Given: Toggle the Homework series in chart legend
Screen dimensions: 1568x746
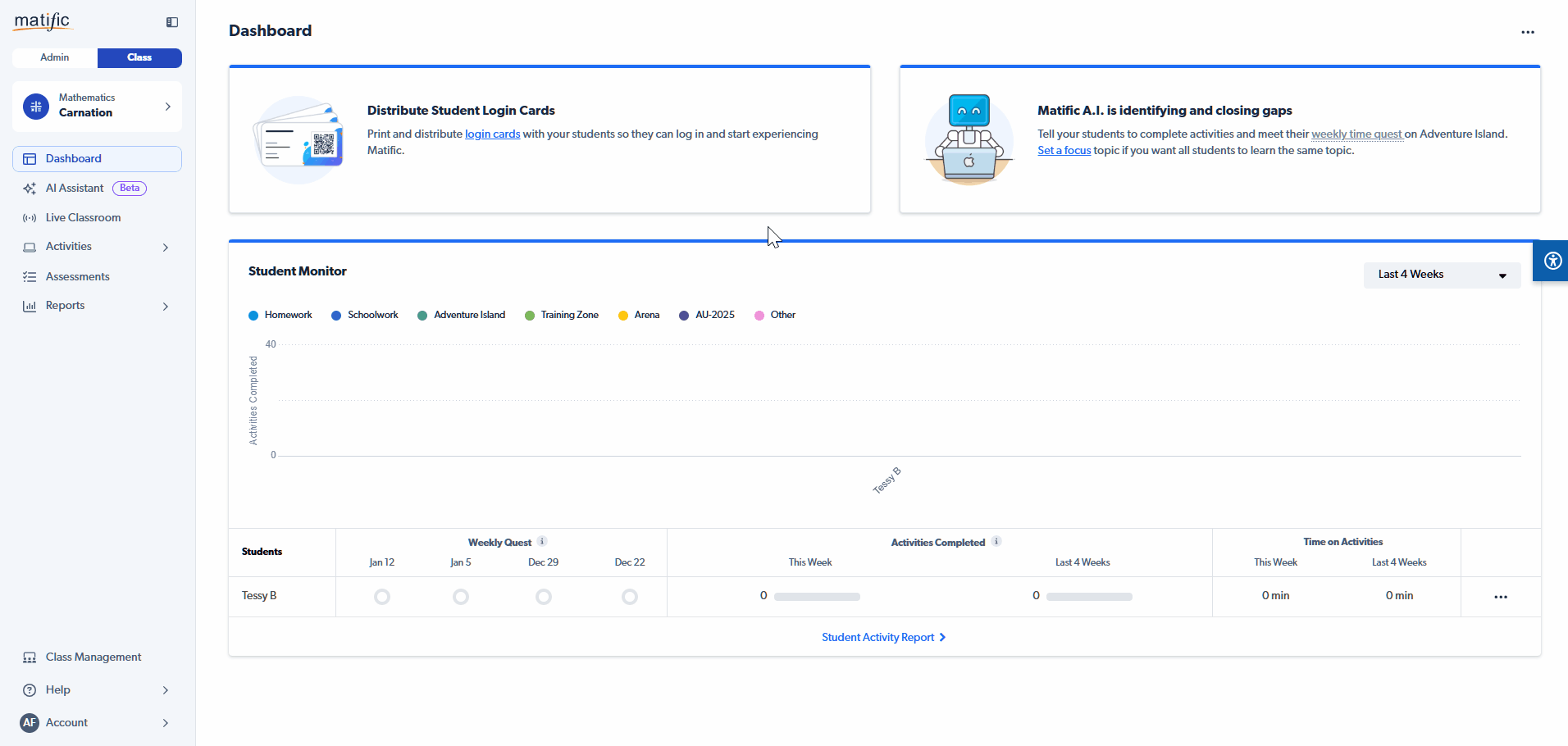Looking at the screenshot, I should point(280,315).
